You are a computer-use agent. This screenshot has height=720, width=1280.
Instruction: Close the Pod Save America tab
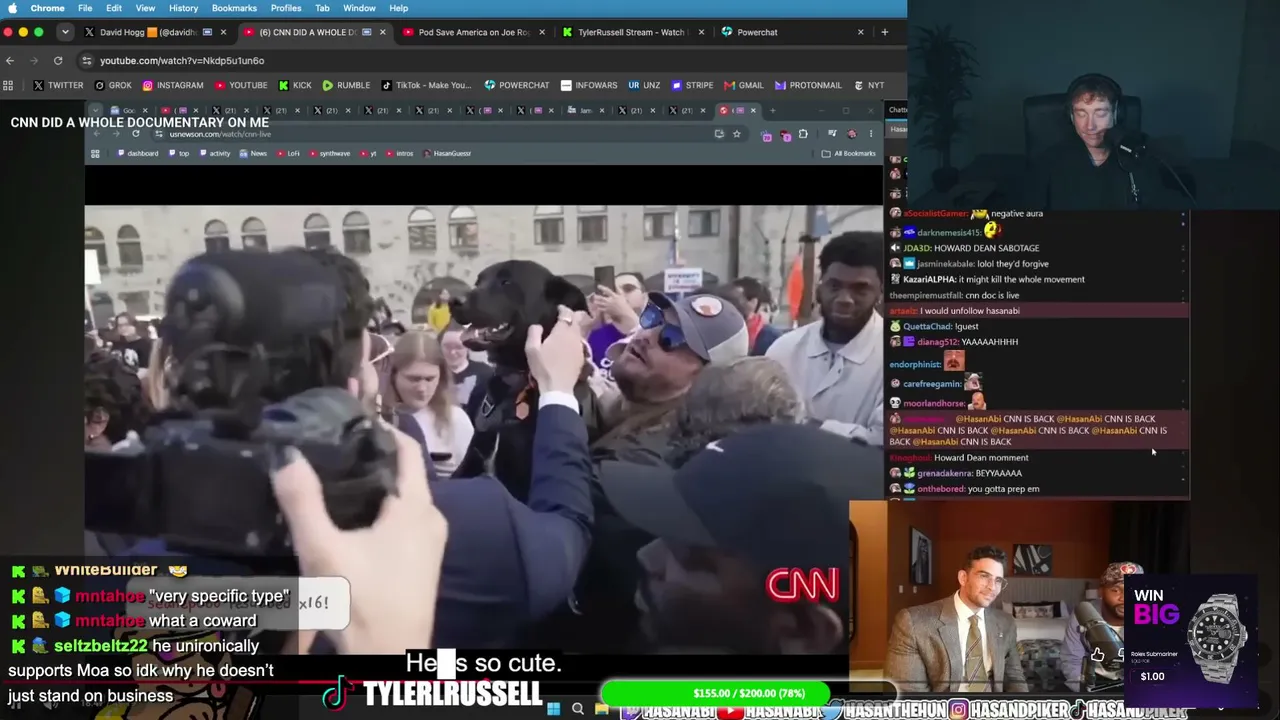pyautogui.click(x=542, y=32)
